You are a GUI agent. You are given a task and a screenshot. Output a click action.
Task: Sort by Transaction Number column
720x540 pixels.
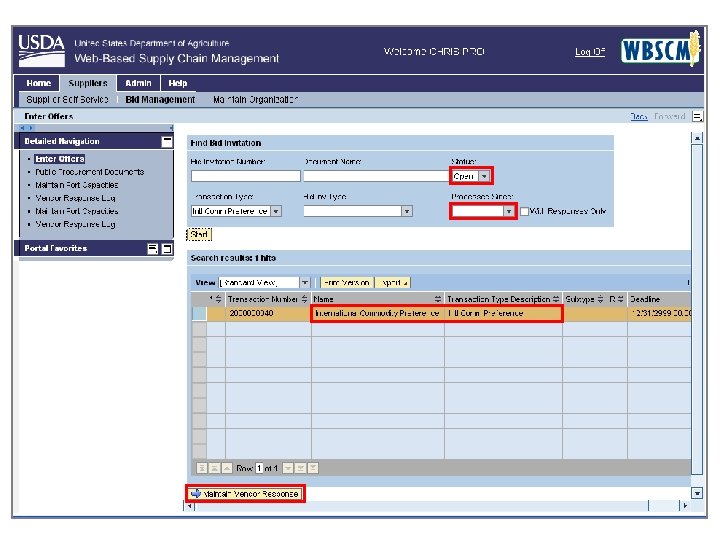pos(304,299)
